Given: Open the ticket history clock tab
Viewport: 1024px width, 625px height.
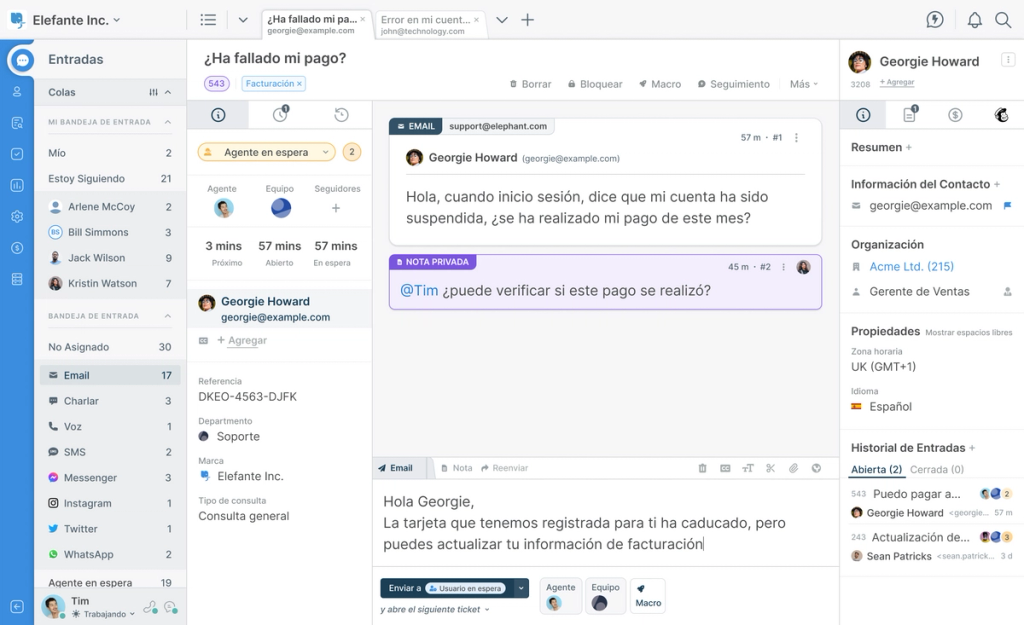Looking at the screenshot, I should click(341, 115).
